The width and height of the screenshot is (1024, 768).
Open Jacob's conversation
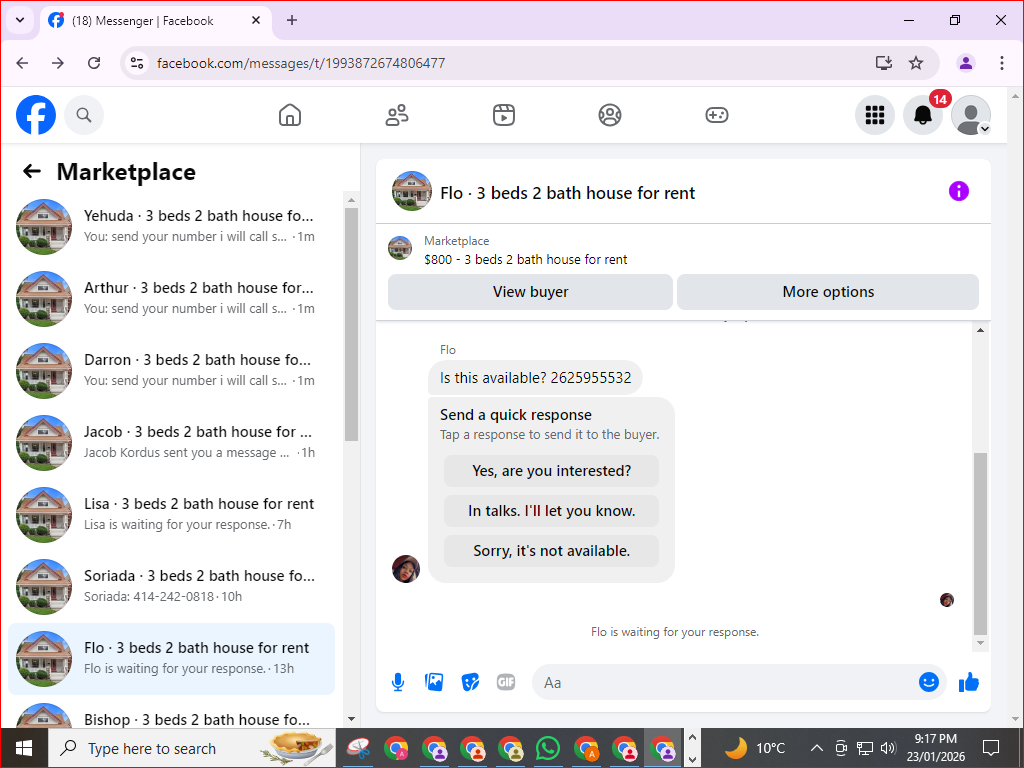[x=171, y=442]
